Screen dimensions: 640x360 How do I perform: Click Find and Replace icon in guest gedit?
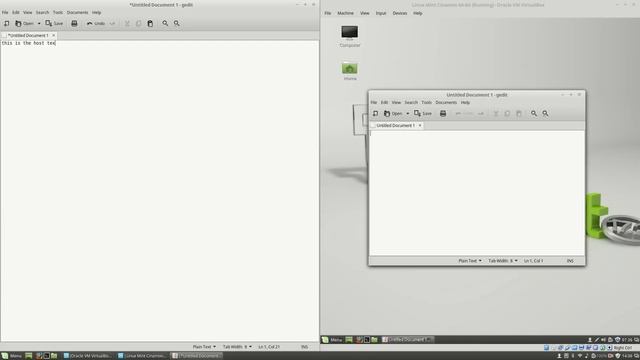pos(545,113)
